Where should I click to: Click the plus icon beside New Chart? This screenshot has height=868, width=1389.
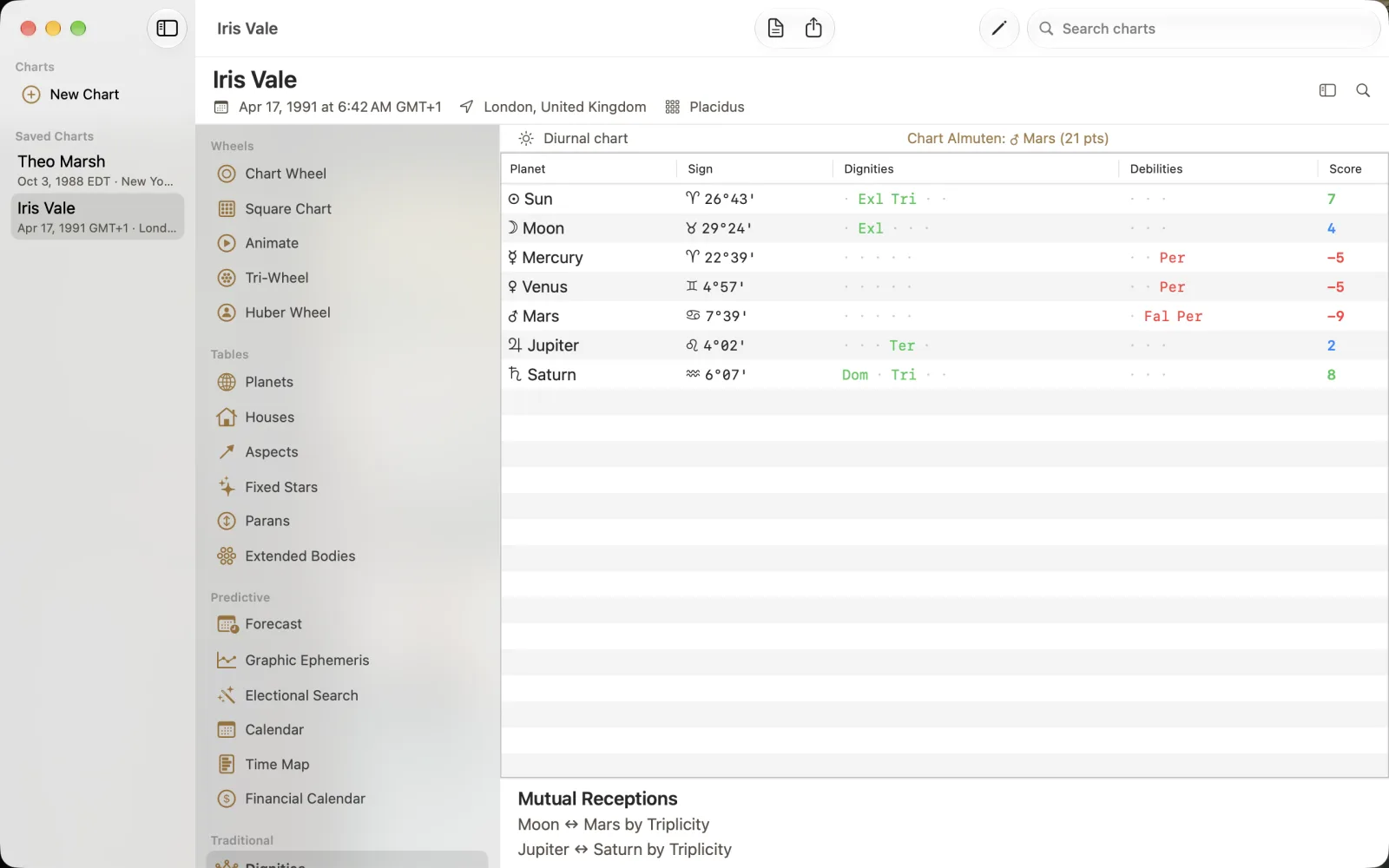click(31, 95)
